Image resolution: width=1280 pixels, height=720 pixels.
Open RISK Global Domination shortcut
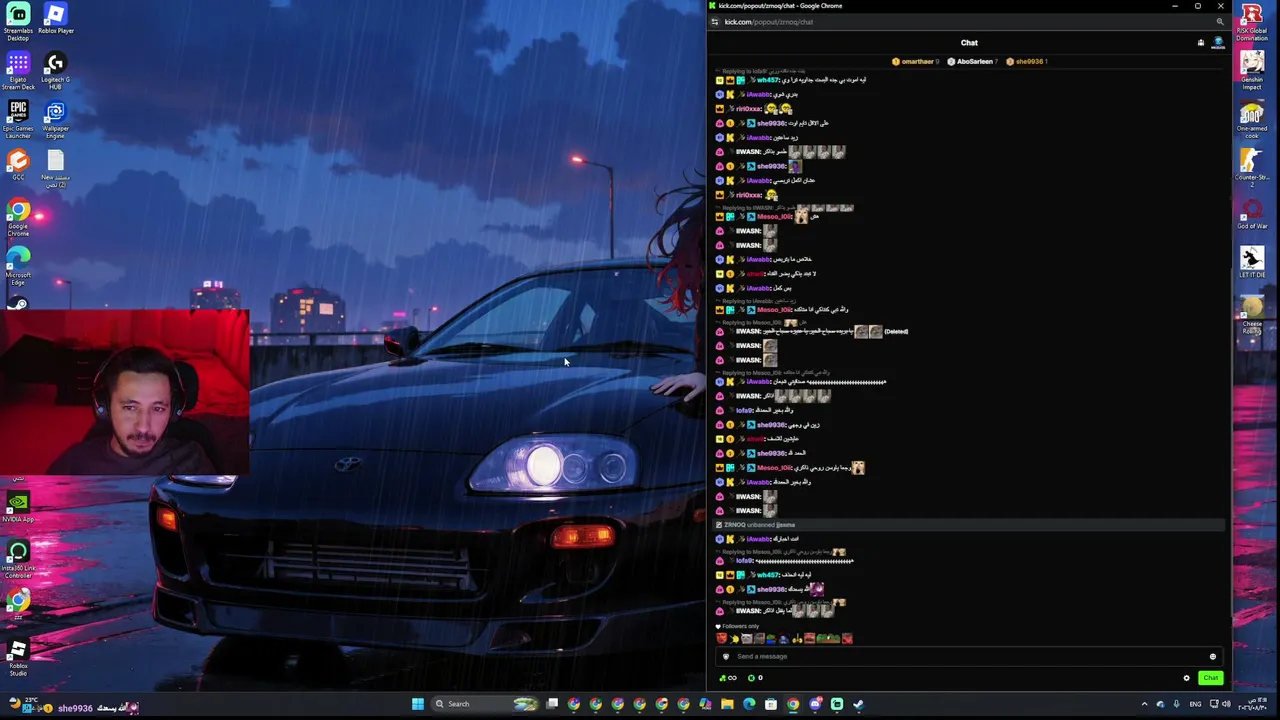tap(1252, 23)
